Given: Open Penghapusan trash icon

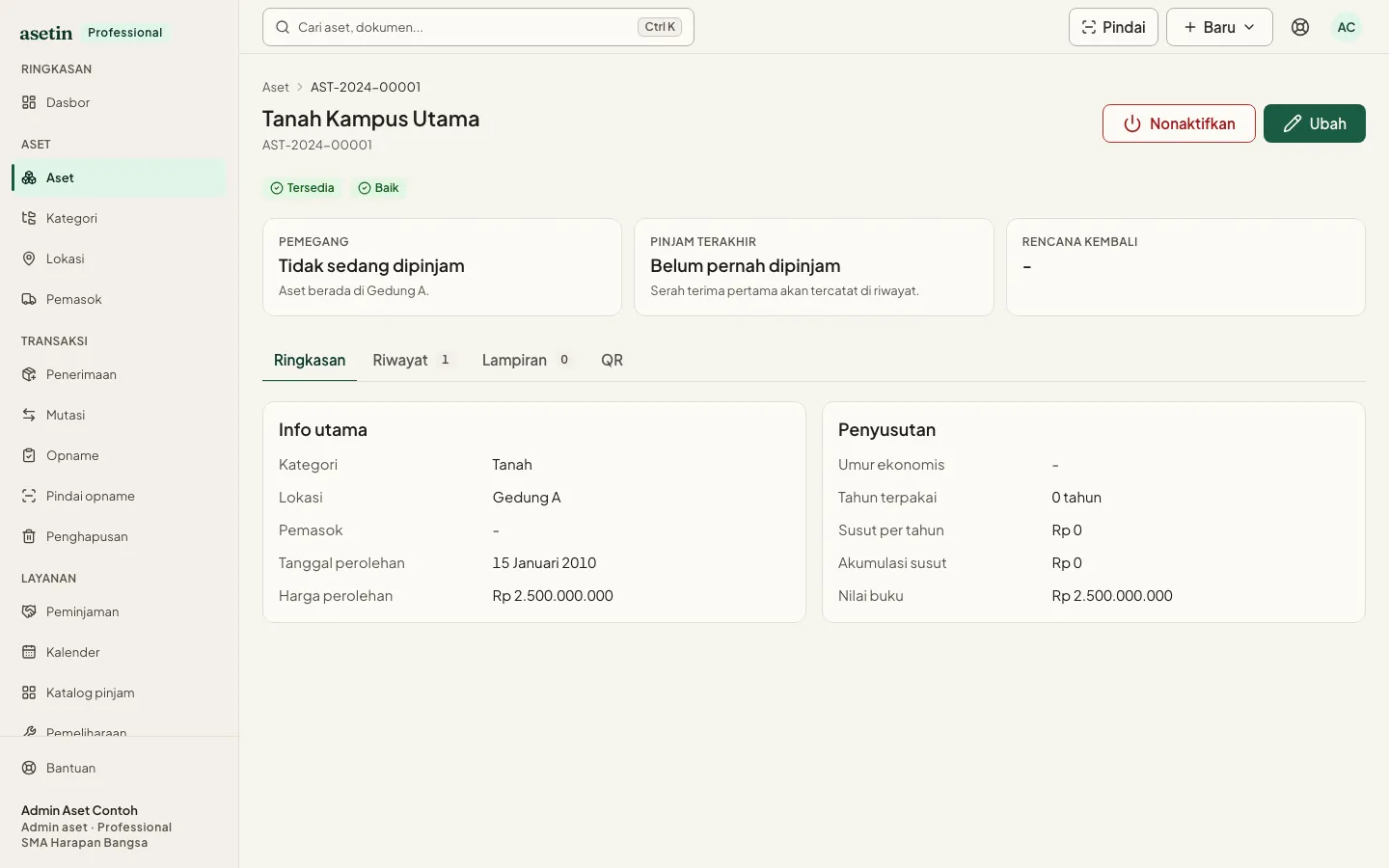Looking at the screenshot, I should point(29,536).
